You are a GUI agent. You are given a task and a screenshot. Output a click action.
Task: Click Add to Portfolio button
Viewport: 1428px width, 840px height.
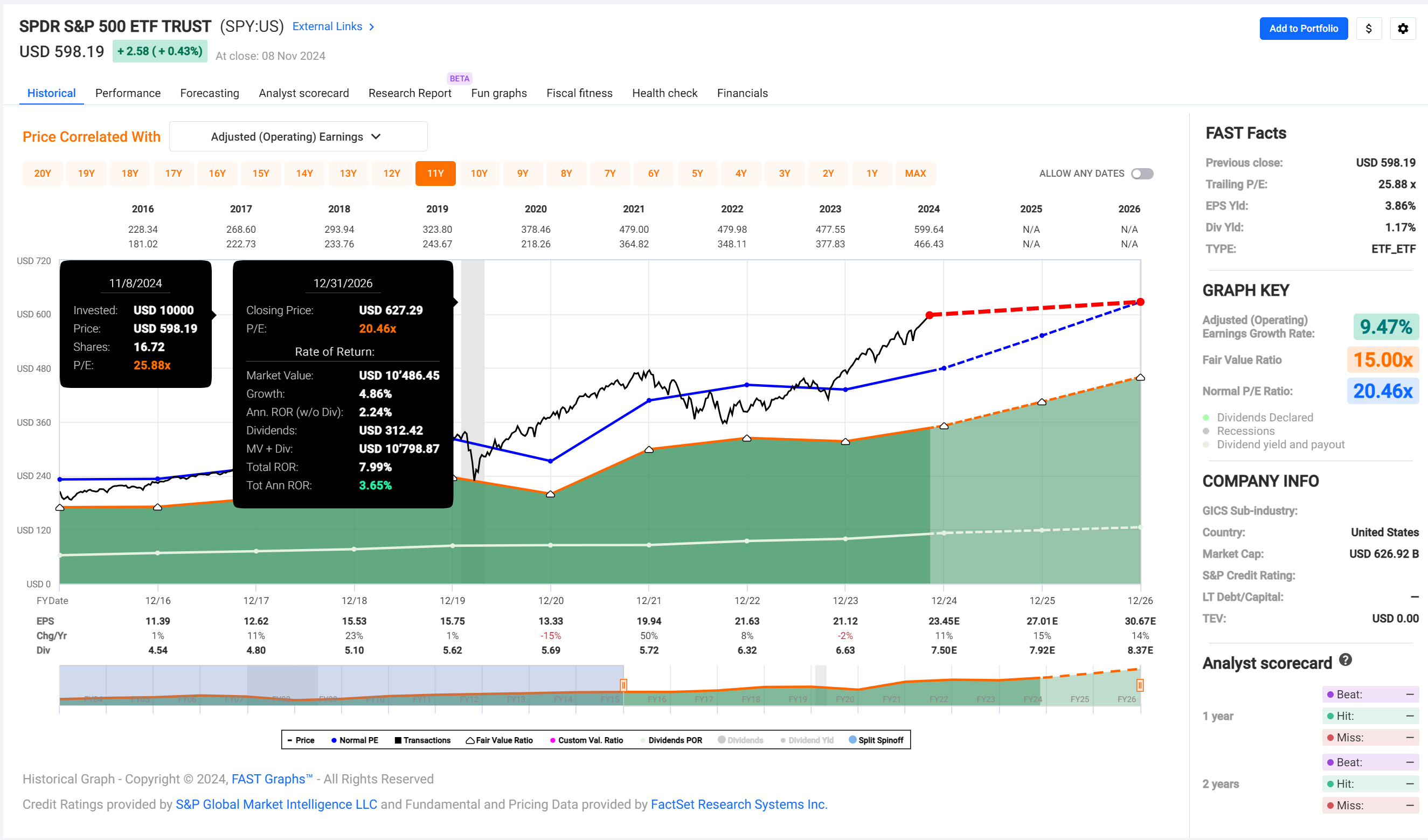coord(1304,29)
